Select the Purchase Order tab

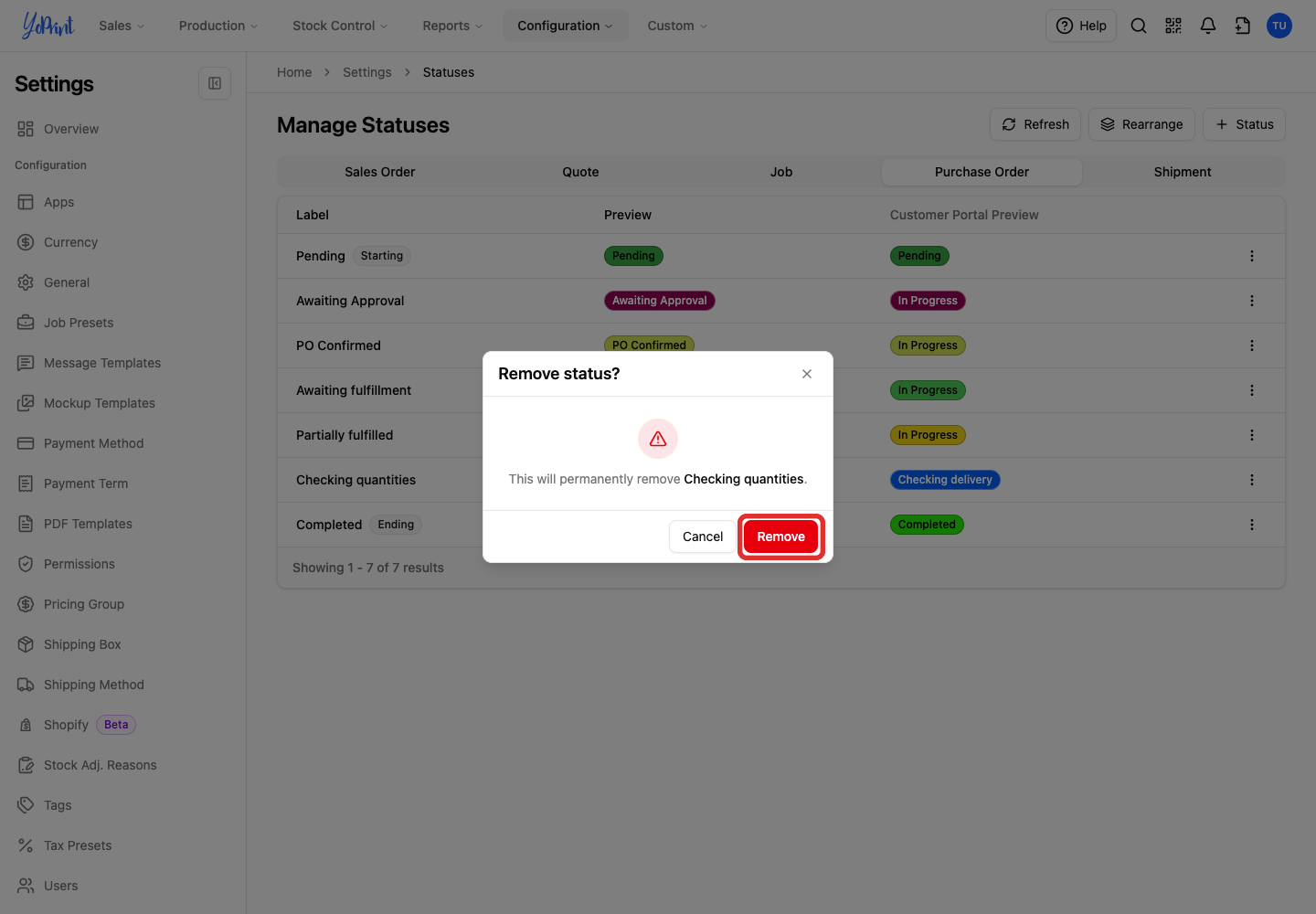(x=982, y=172)
